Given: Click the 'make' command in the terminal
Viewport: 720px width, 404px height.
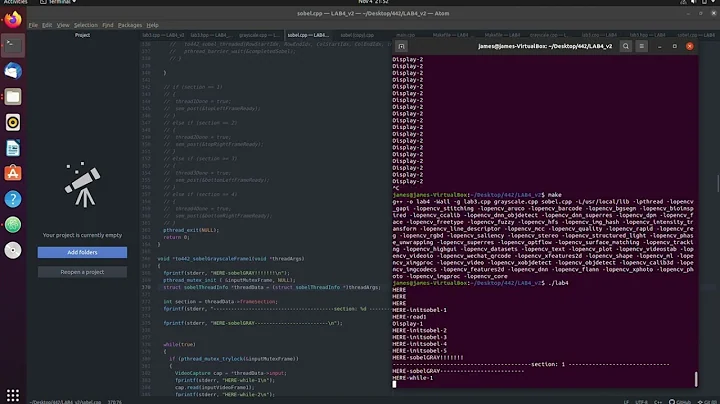Looking at the screenshot, I should (x=554, y=195).
